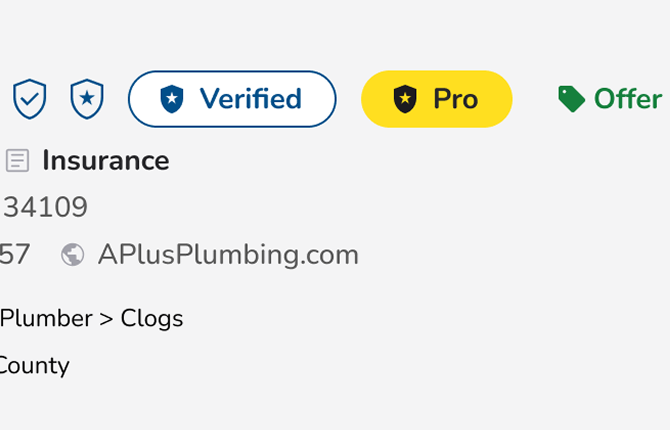Click the green Offer tag icon
670x430 pixels.
[x=571, y=99]
